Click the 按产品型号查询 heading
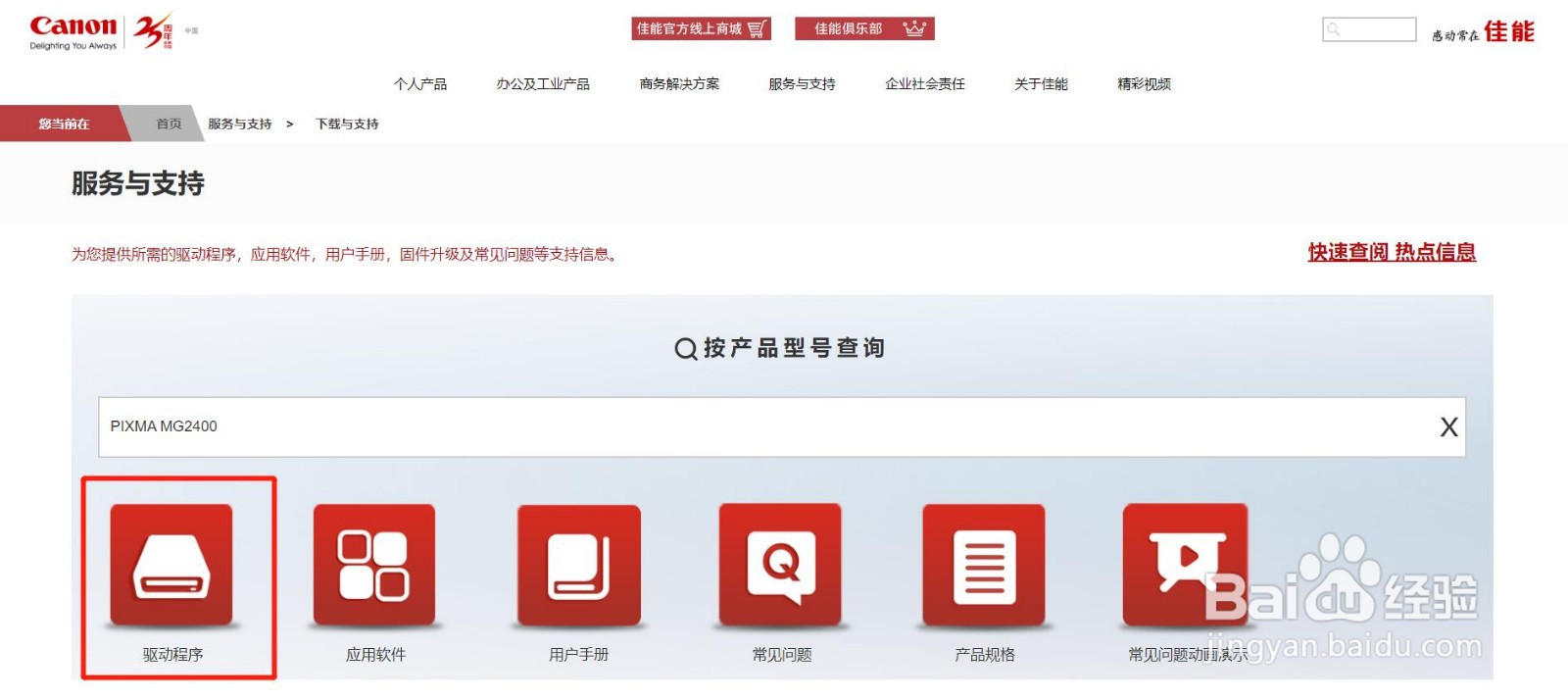The image size is (1568, 700). [781, 348]
